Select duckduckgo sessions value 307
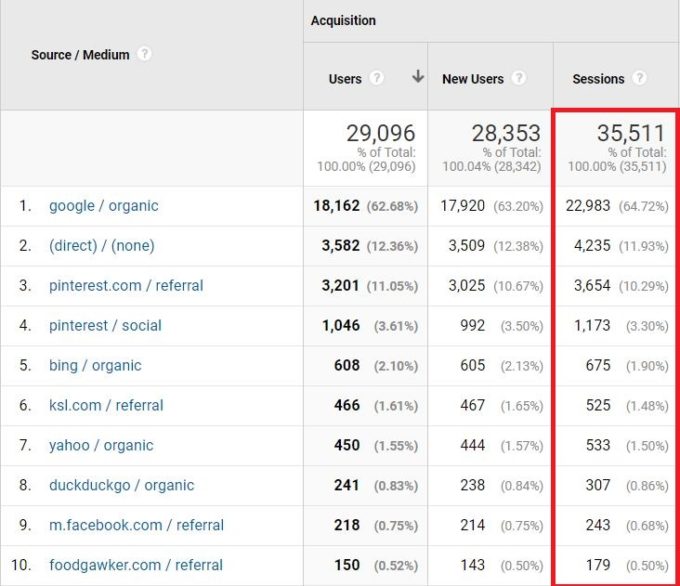This screenshot has width=680, height=586. tap(598, 485)
